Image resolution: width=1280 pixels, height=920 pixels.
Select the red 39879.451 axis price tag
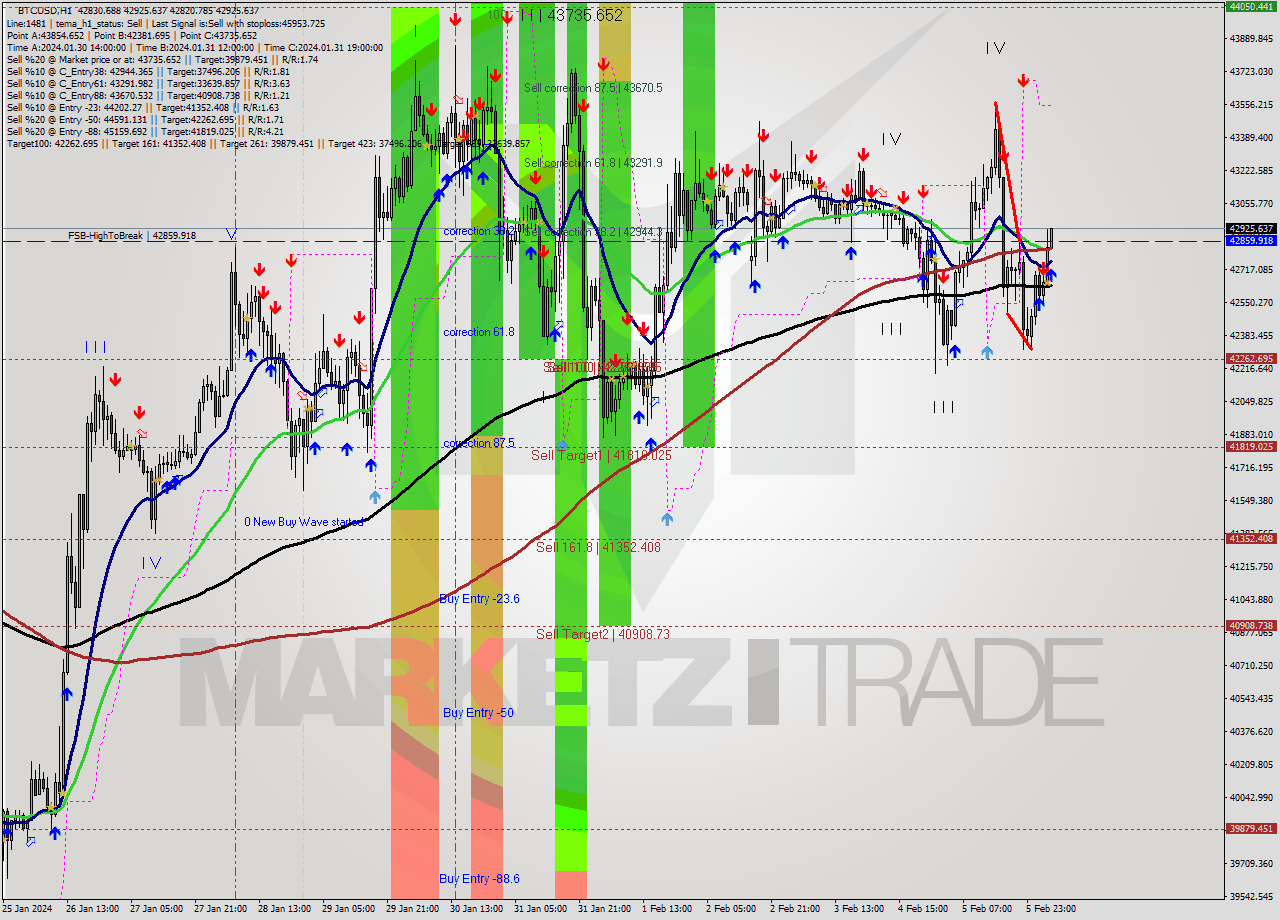(x=1251, y=829)
